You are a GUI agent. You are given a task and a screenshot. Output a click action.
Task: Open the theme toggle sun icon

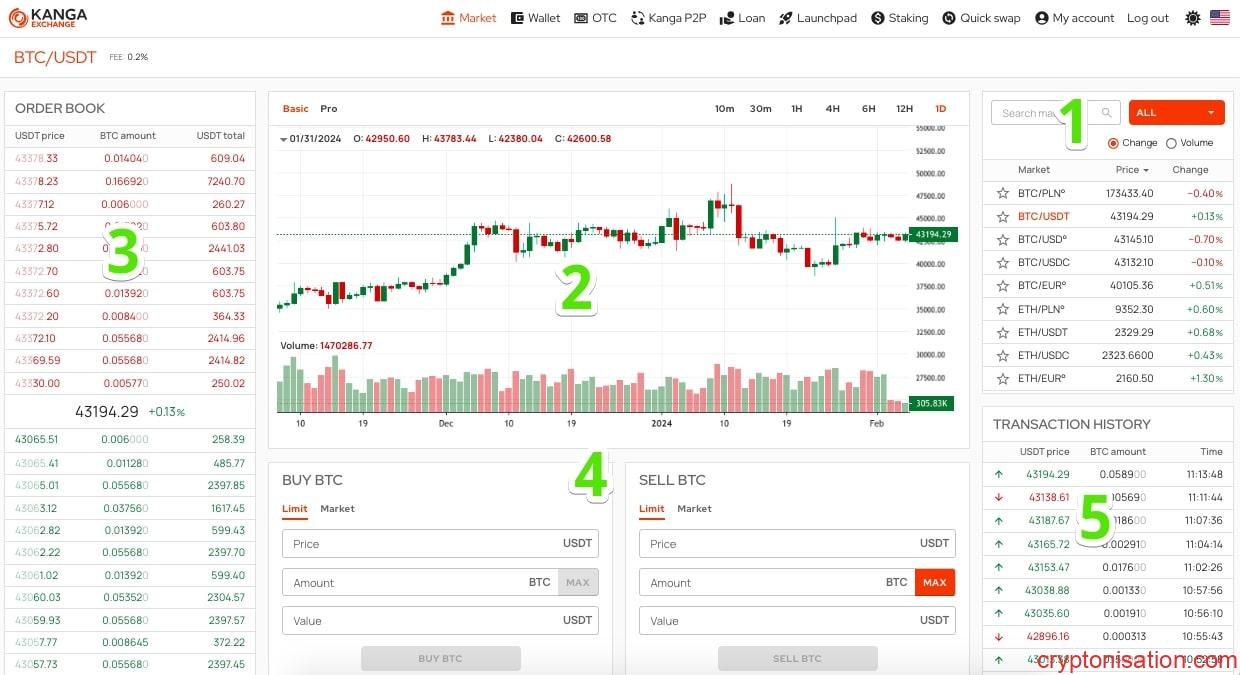point(1192,18)
